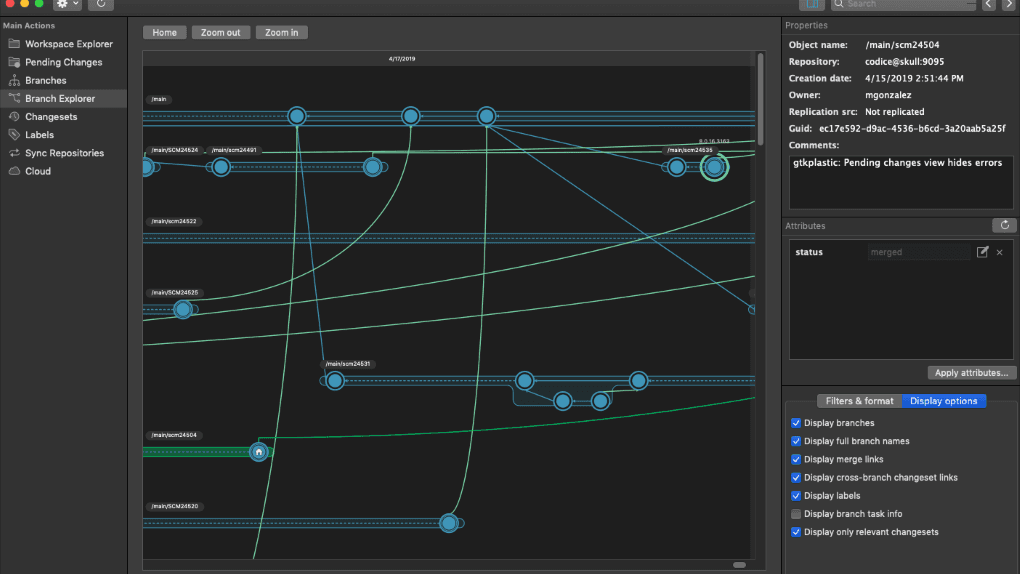Uncheck Display branches checkbox
Screen dimensions: 1020x574
pos(796,423)
